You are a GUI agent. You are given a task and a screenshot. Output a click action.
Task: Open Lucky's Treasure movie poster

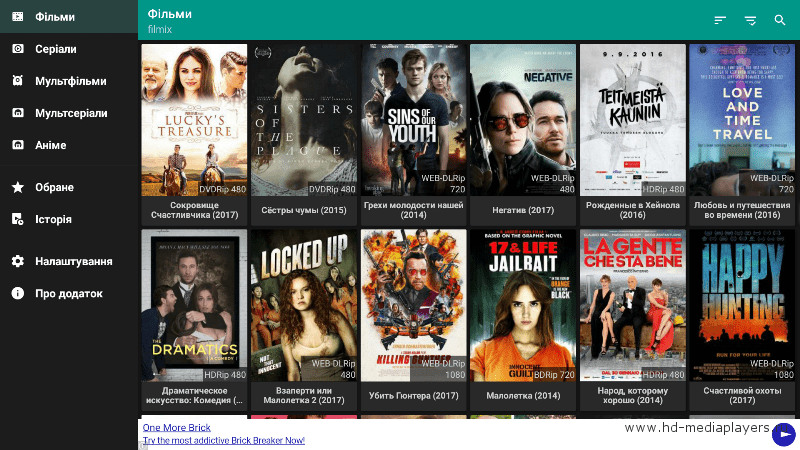[x=194, y=120]
